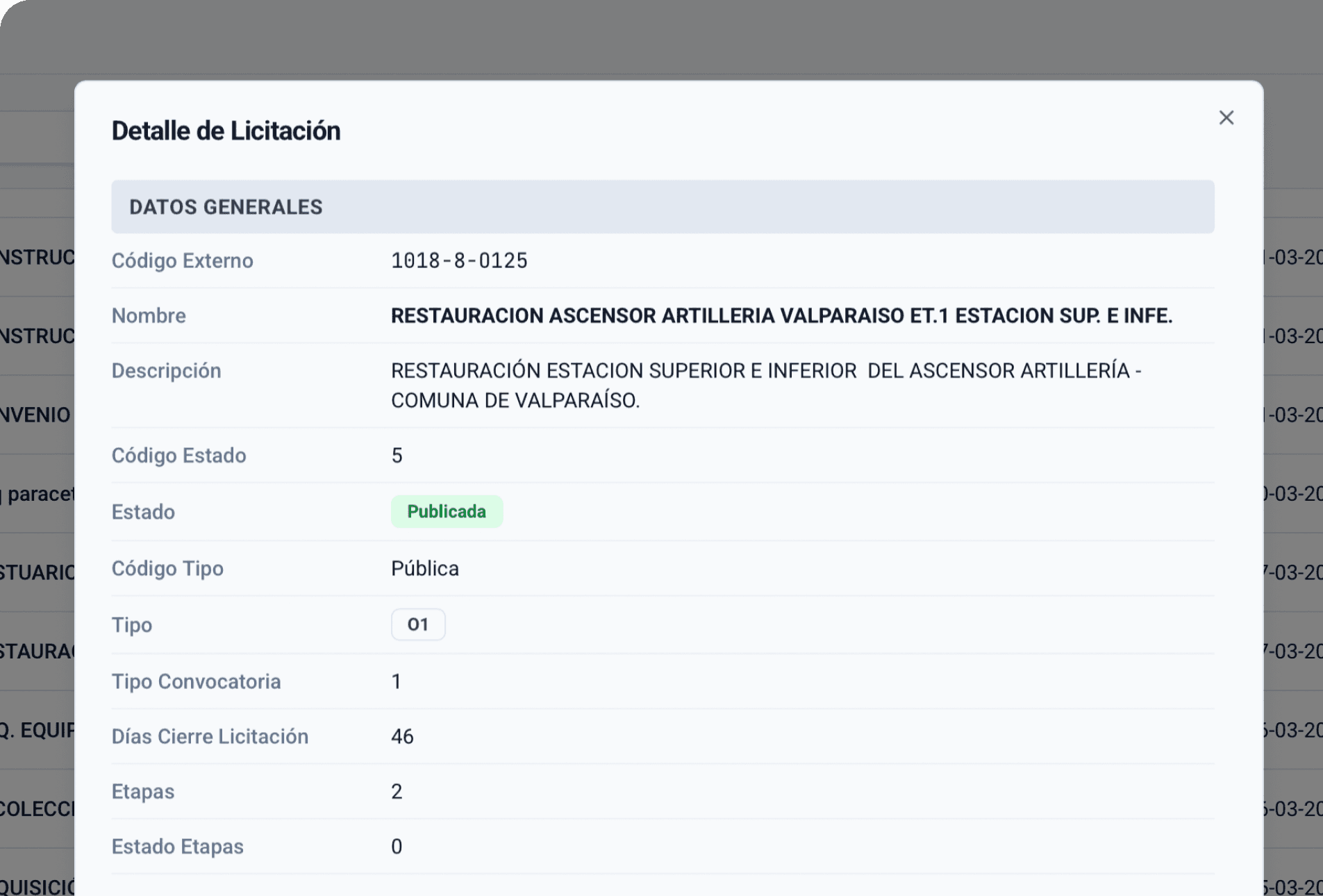The image size is (1323, 896).
Task: Click the Detalle de Licitación title
Action: pyautogui.click(x=226, y=131)
